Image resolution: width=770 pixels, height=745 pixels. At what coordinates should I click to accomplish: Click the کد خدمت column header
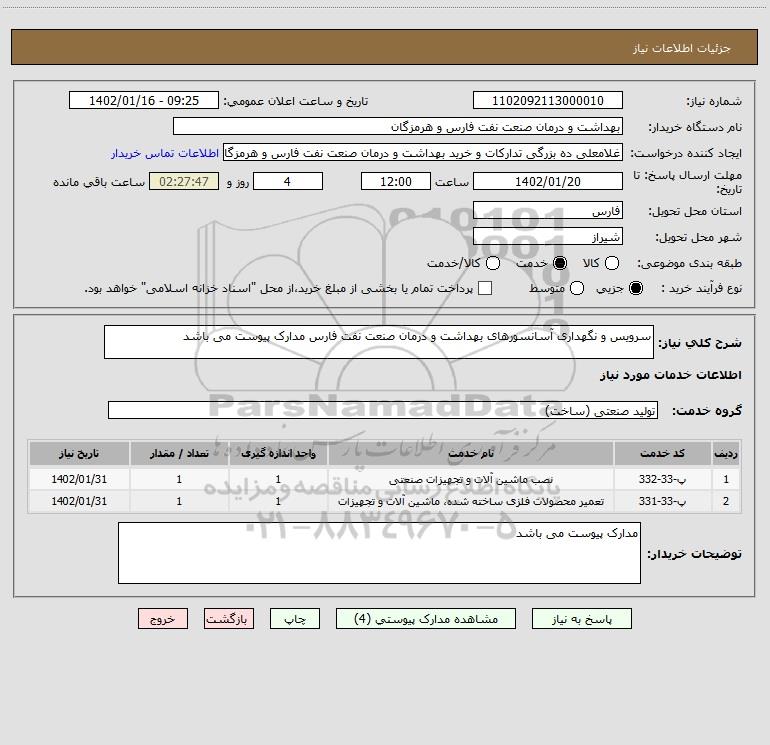662,453
